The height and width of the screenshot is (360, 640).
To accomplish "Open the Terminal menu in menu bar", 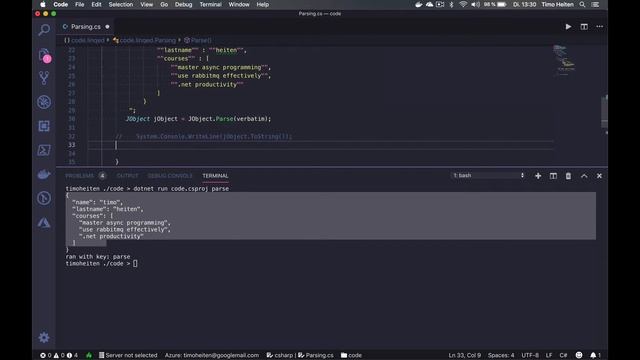I will pos(210,4).
